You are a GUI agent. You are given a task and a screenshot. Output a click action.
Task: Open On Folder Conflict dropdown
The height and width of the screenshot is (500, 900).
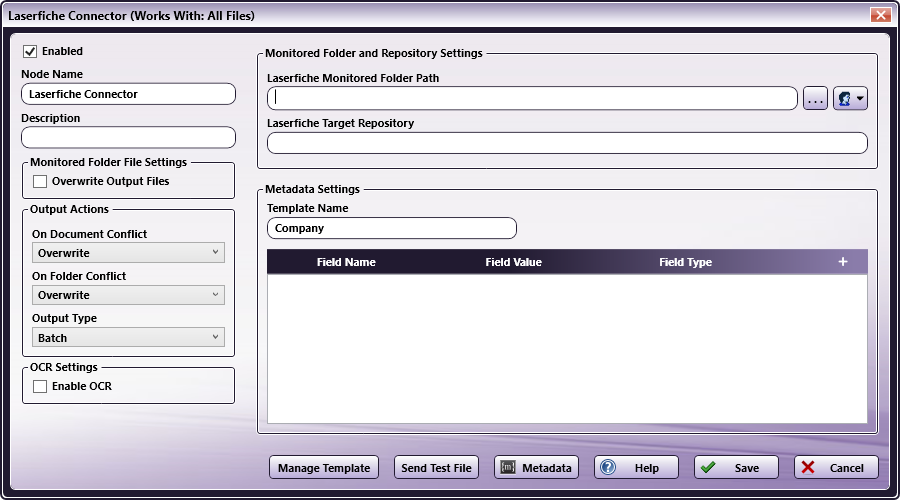[128, 295]
